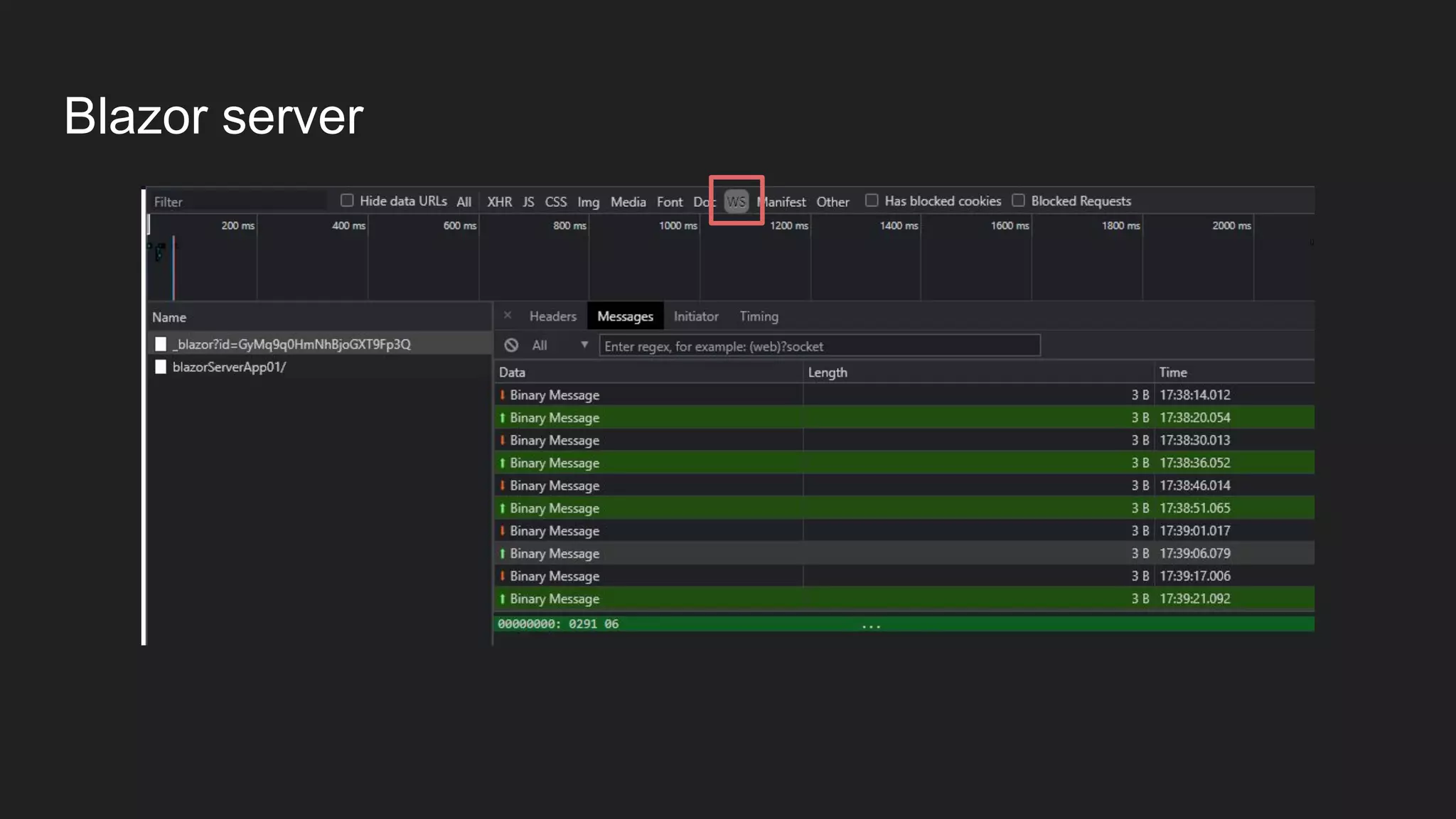This screenshot has height=819, width=1456.
Task: Click the hex dump 00000000: 0291 06
Action: coord(558,623)
